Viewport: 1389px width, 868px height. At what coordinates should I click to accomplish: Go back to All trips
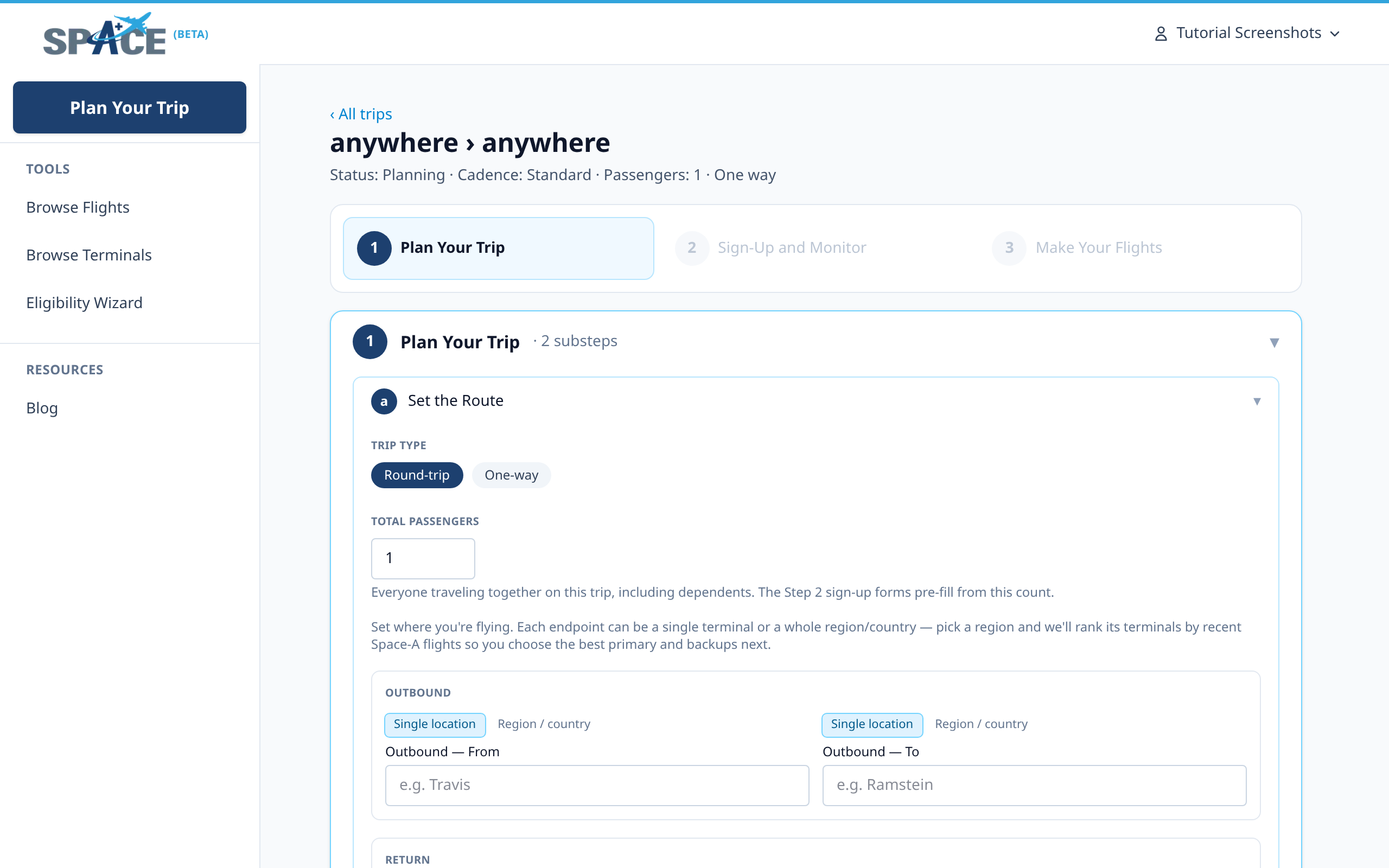361,114
